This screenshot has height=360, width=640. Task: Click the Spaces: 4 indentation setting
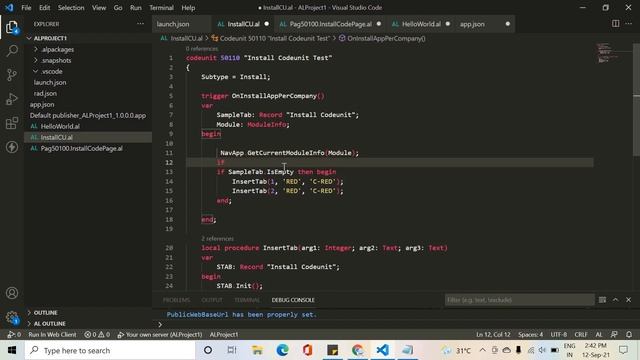click(x=531, y=335)
